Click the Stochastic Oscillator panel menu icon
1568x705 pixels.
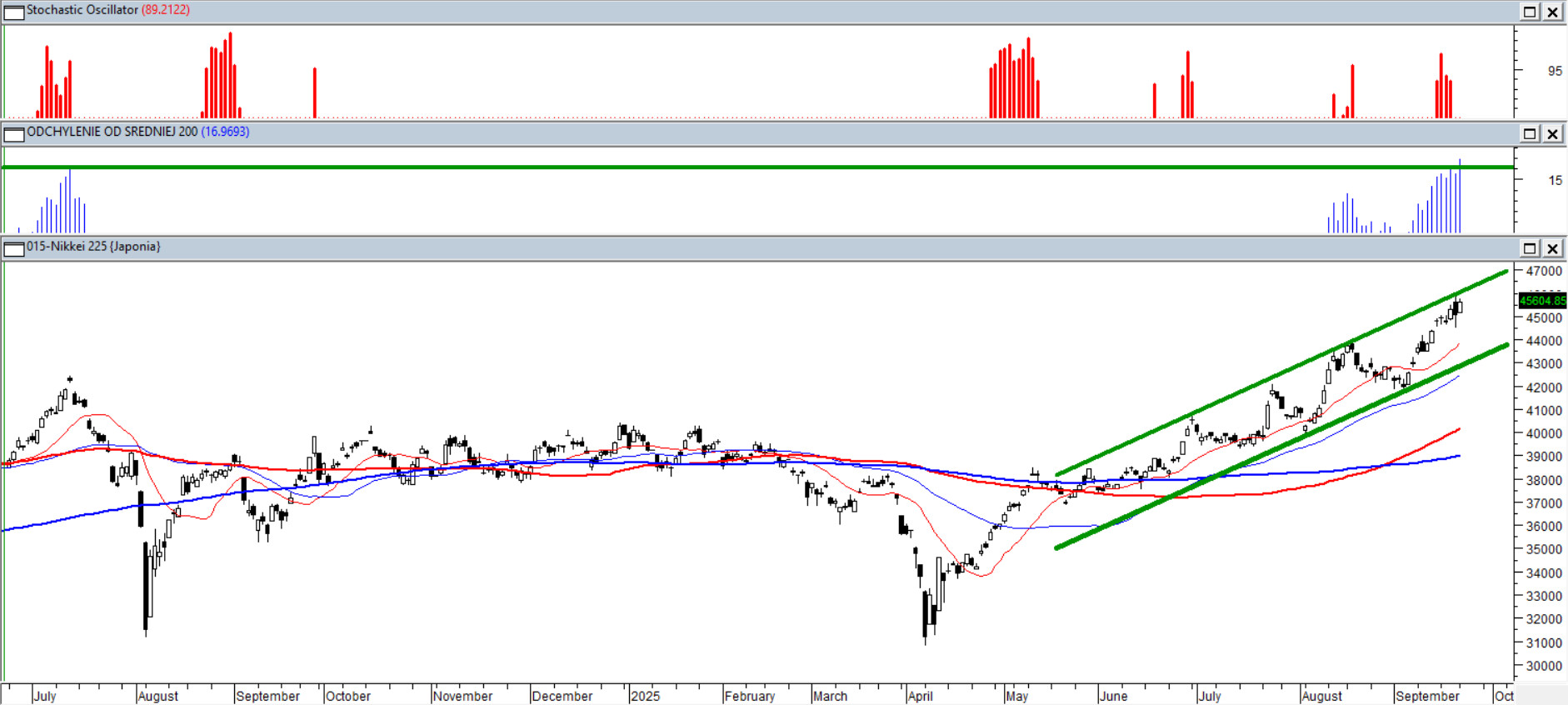(x=14, y=12)
